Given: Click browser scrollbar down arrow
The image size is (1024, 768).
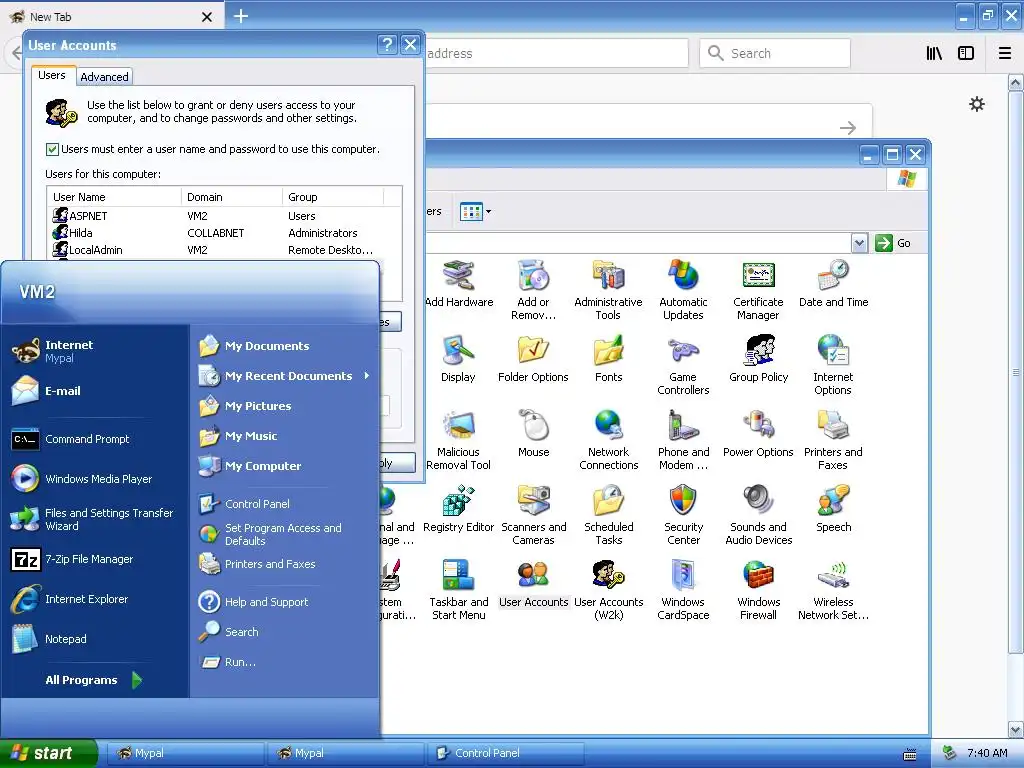Looking at the screenshot, I should pos(1015,729).
